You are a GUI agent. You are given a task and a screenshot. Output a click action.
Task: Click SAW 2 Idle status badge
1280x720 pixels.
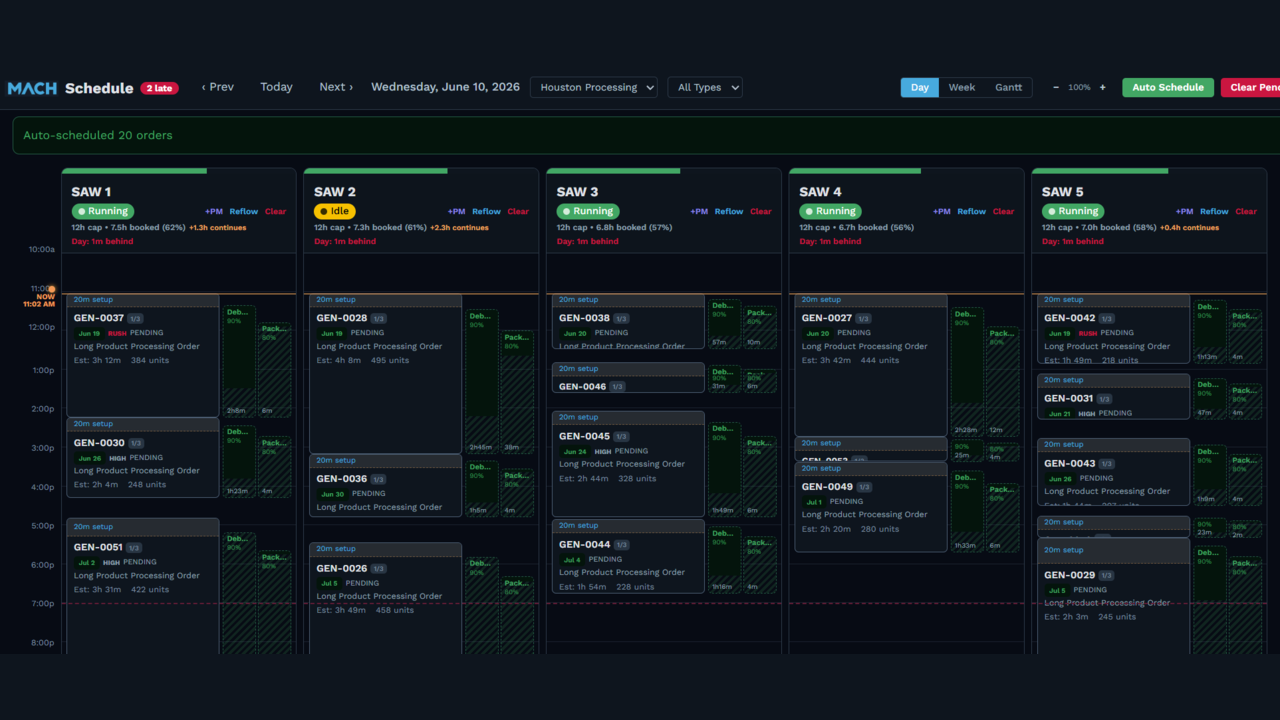[x=336, y=211]
